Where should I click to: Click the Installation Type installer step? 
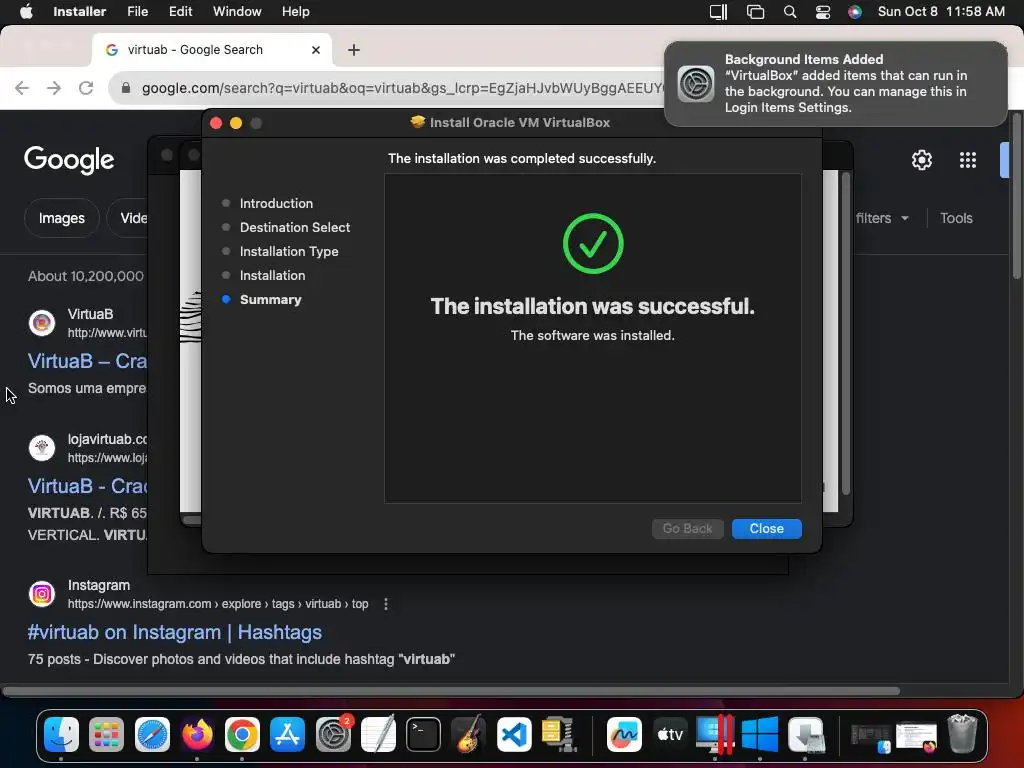click(x=289, y=251)
